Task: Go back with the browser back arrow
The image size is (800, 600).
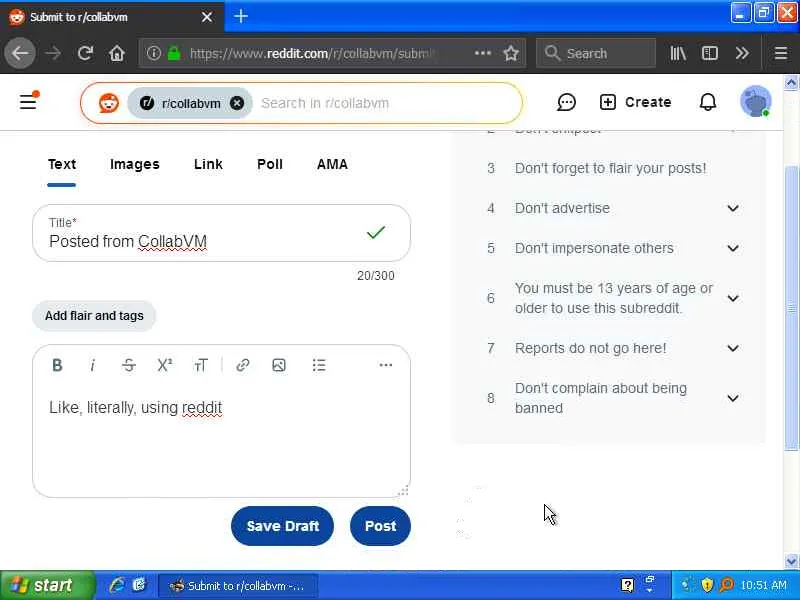Action: point(20,53)
